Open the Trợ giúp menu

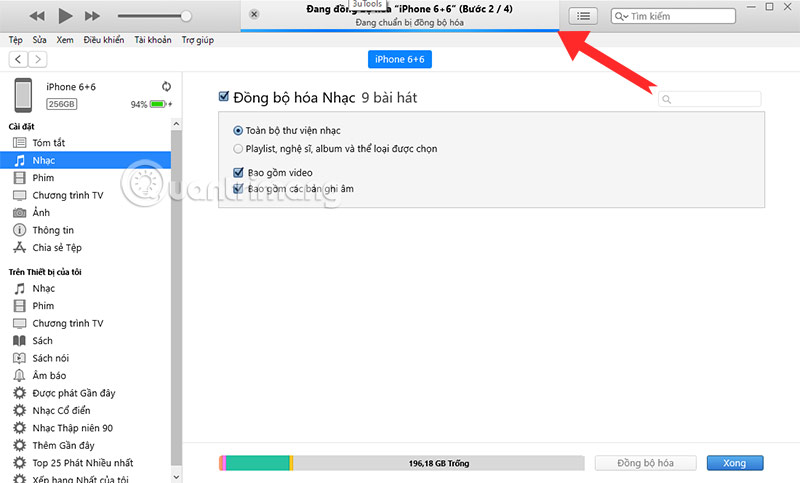coord(197,40)
